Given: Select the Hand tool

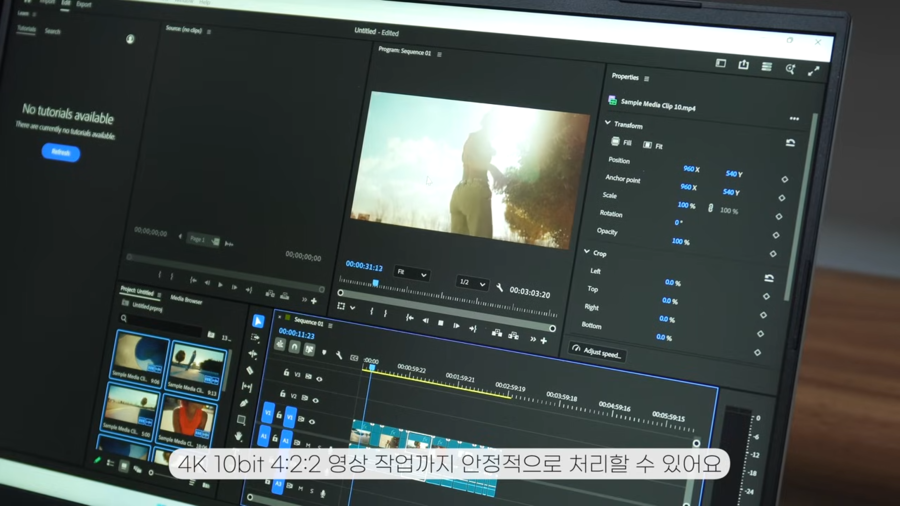Looking at the screenshot, I should coord(238,437).
